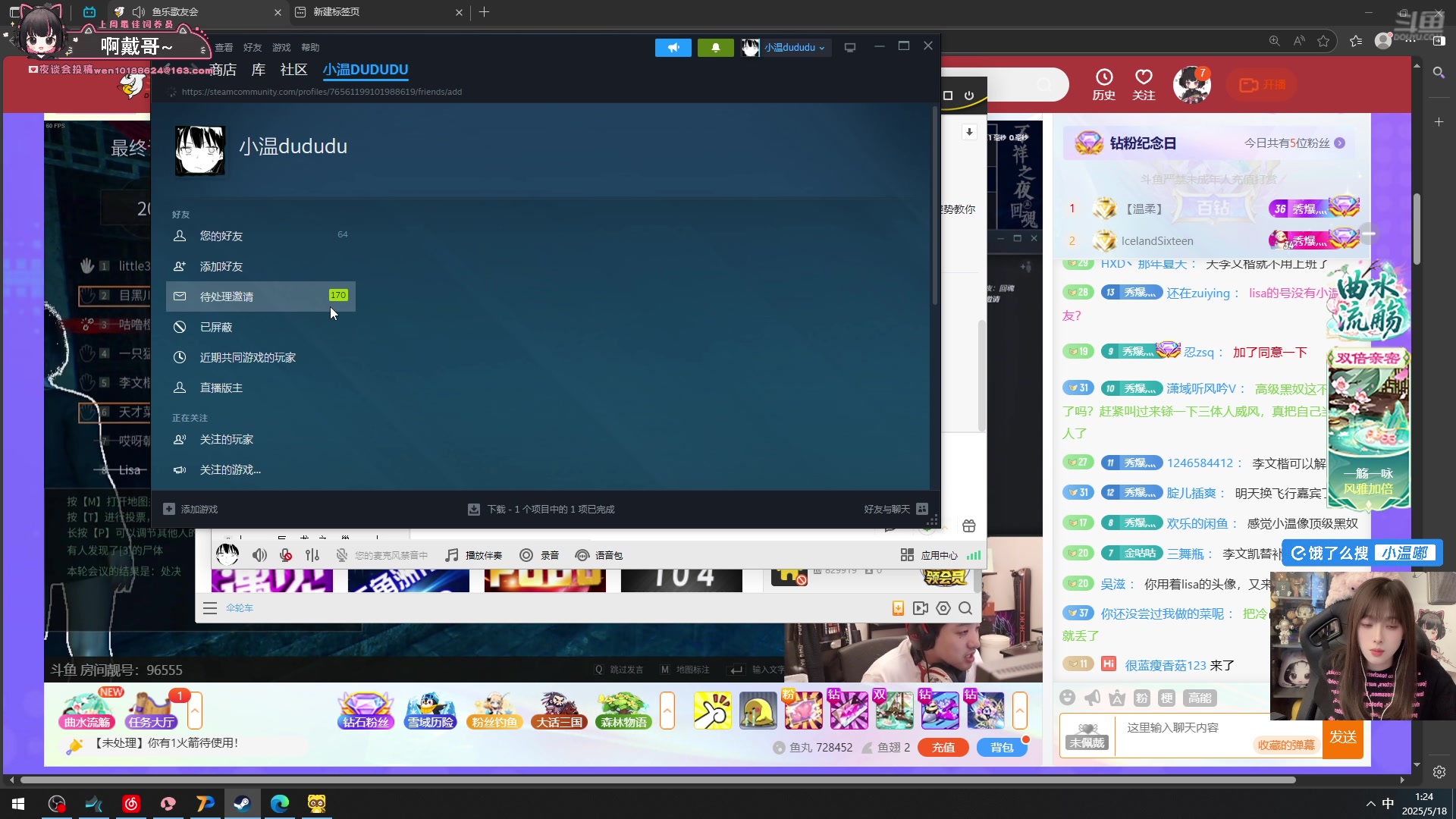The height and width of the screenshot is (819, 1456).
Task: Switch Steam to Big Picture mode icon
Action: [x=850, y=47]
